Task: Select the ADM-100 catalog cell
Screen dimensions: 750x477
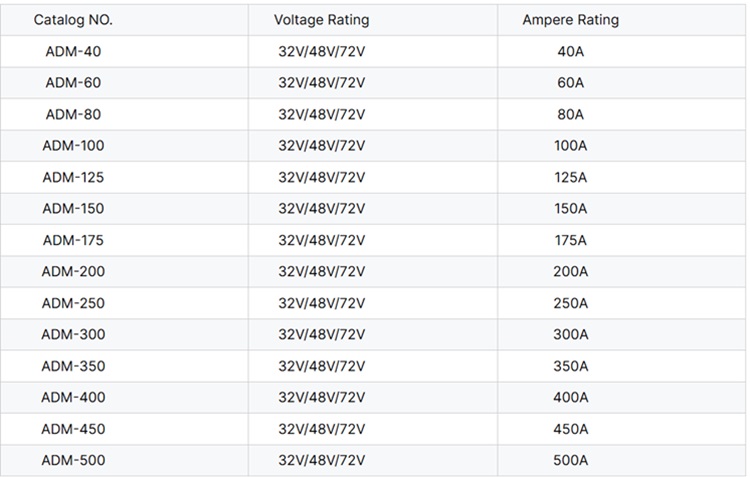Action: tap(73, 146)
